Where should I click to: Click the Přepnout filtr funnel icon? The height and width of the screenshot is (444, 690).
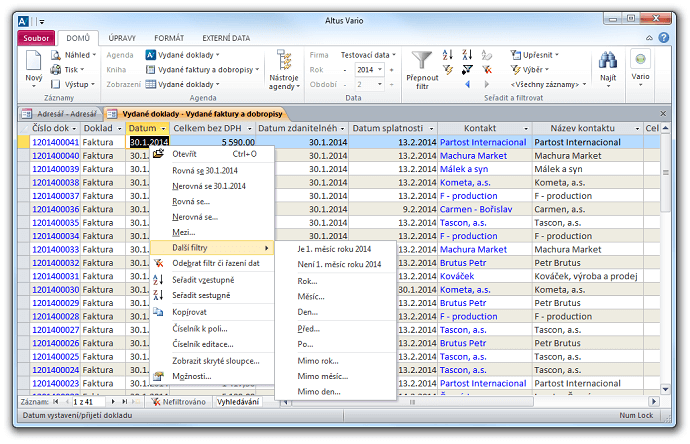click(x=422, y=60)
